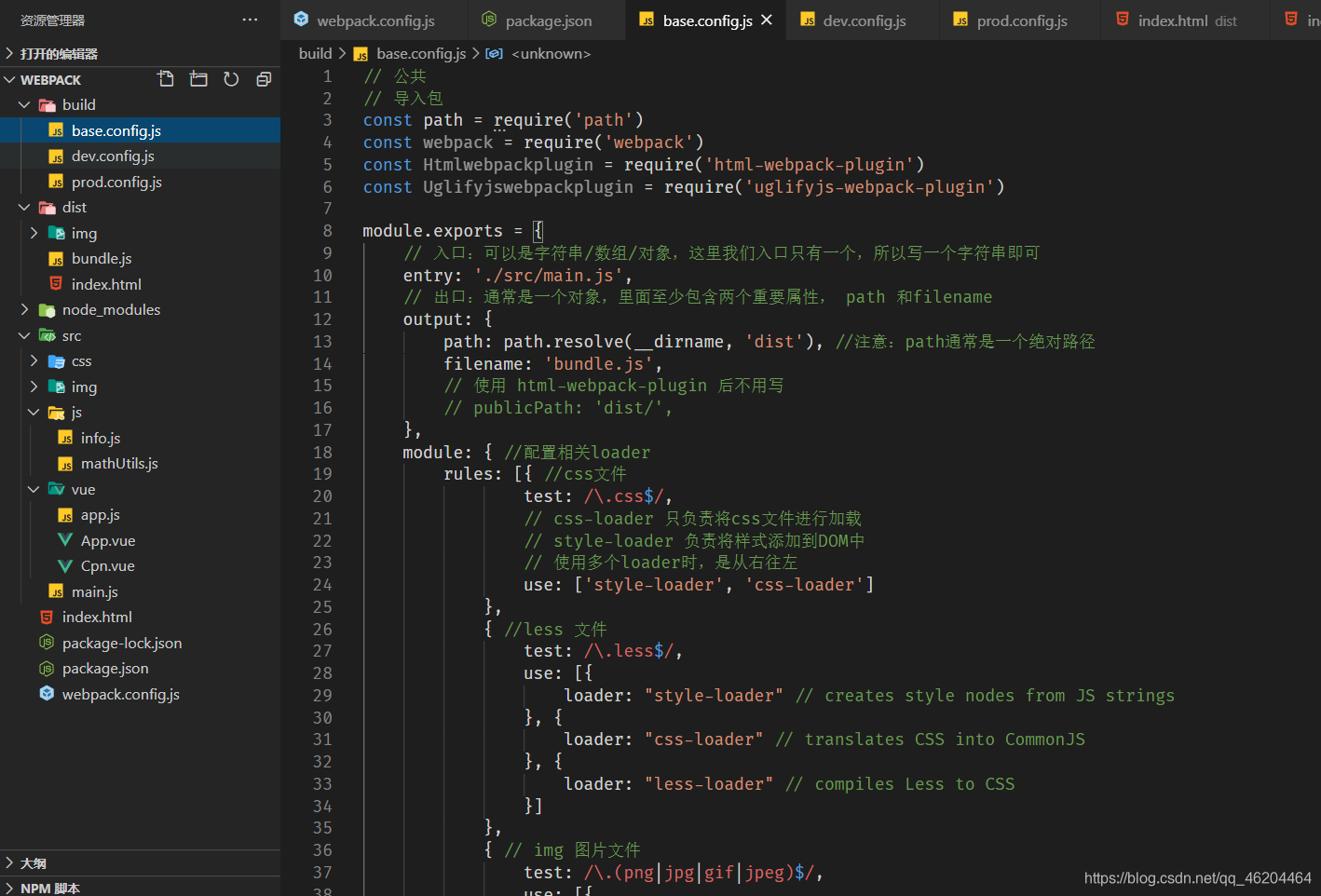Open prod.config.js in the file tree

(x=116, y=182)
